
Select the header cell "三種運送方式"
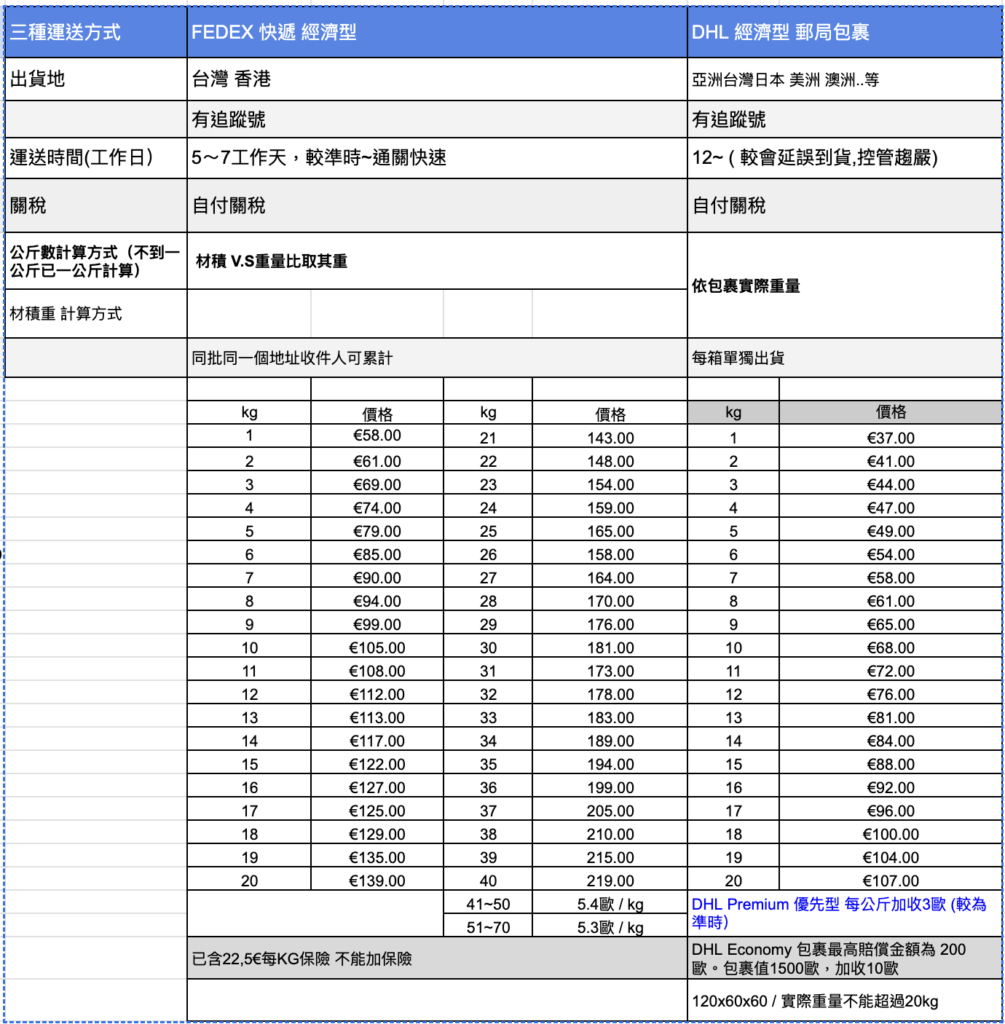96,32
